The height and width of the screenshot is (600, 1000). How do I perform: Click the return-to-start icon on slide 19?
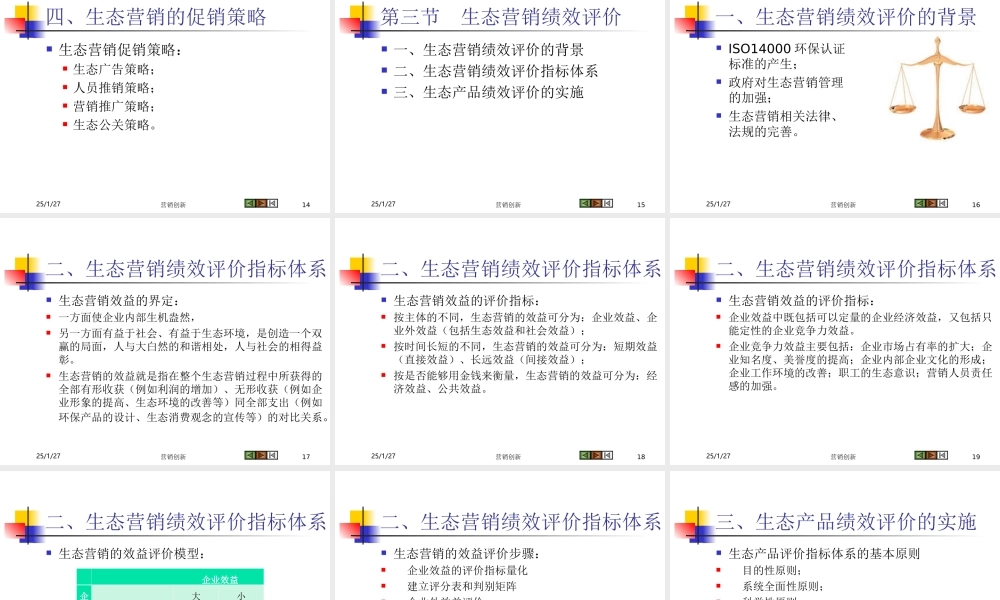[940, 453]
